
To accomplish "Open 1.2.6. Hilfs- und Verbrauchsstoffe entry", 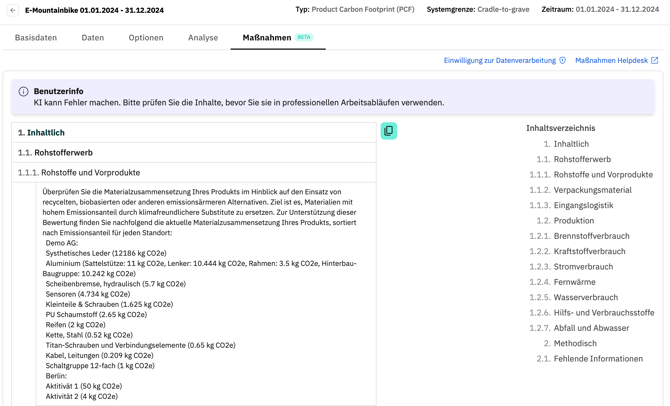I will point(592,313).
